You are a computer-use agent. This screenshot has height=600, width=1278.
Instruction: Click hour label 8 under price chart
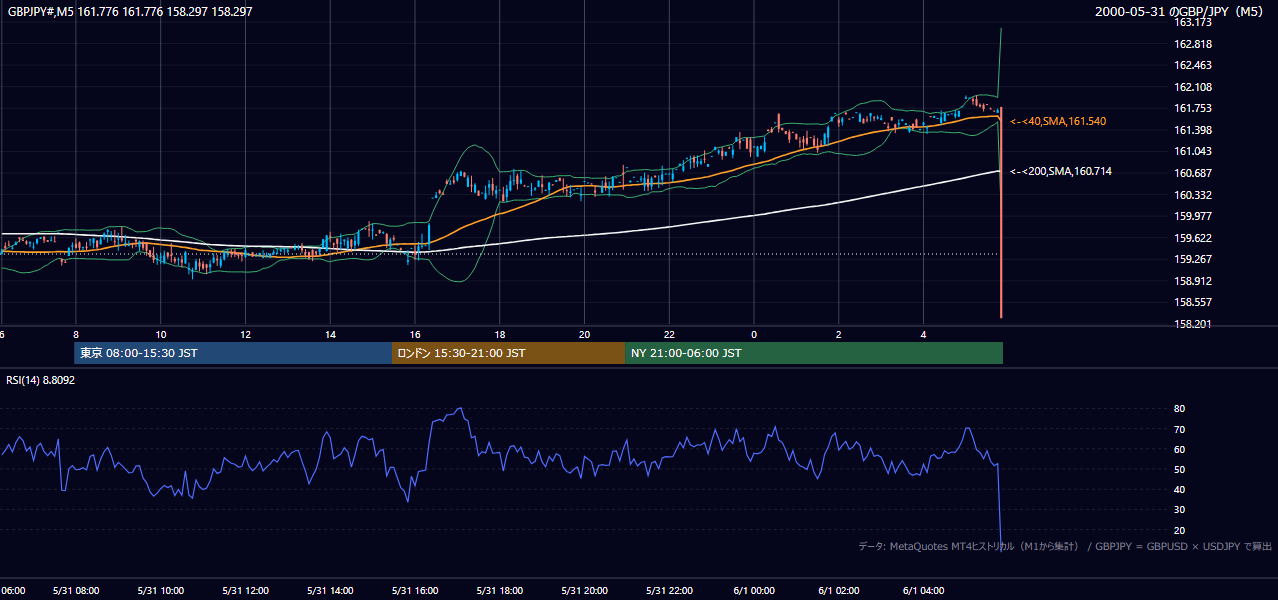[x=76, y=334]
